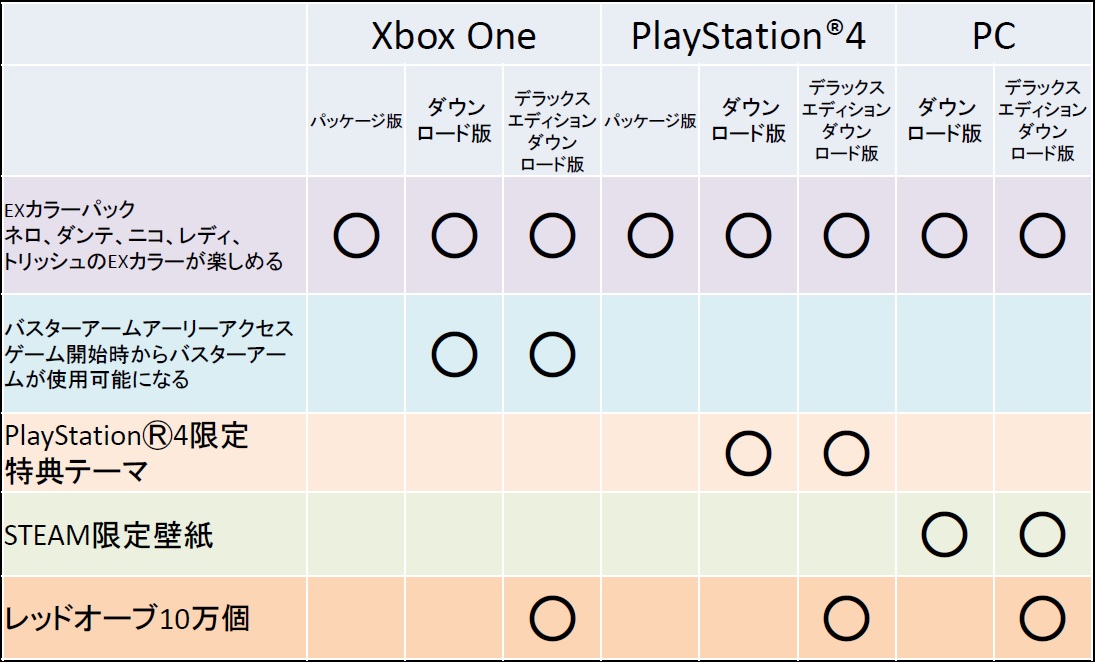Click the レッドオーブ circle under Xbox One Deluxe Edition

coord(552,618)
